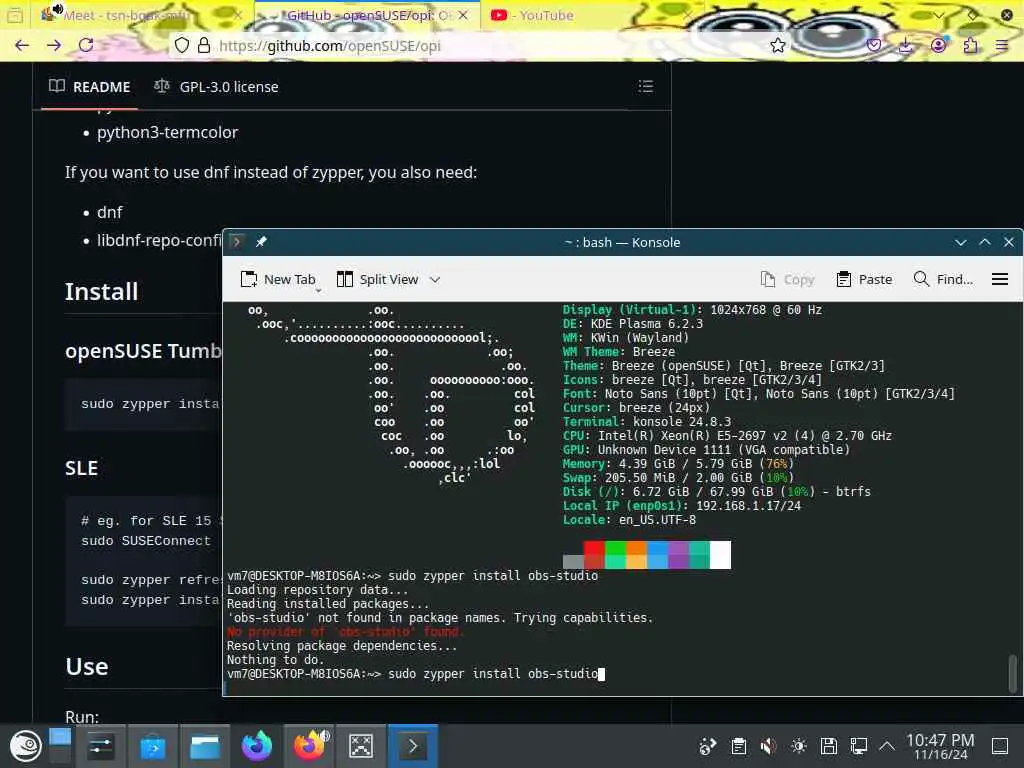Image resolution: width=1024 pixels, height=768 pixels.
Task: Bookmark this page with the star icon
Action: (x=777, y=45)
